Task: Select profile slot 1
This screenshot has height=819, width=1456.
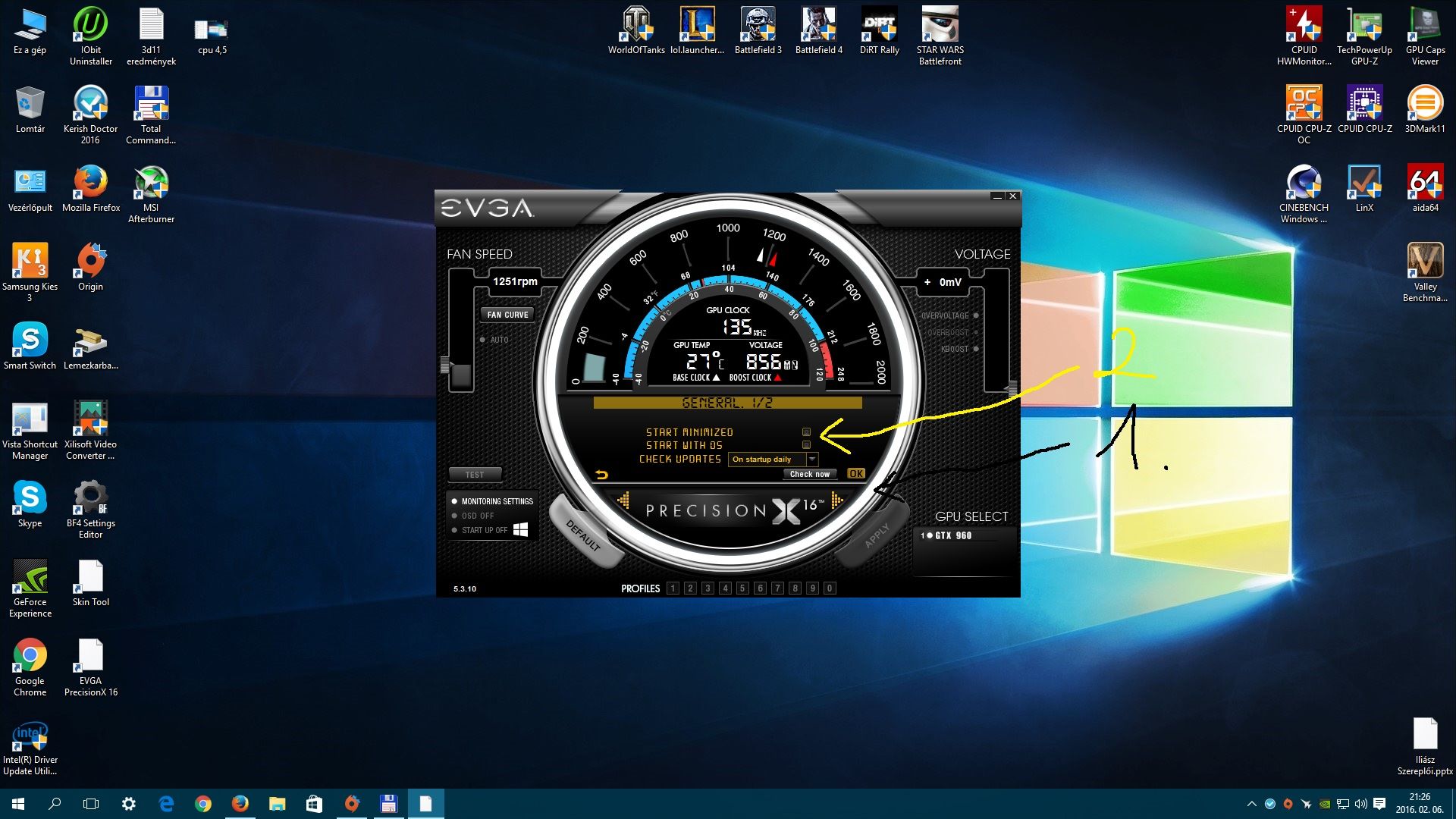Action: [673, 588]
